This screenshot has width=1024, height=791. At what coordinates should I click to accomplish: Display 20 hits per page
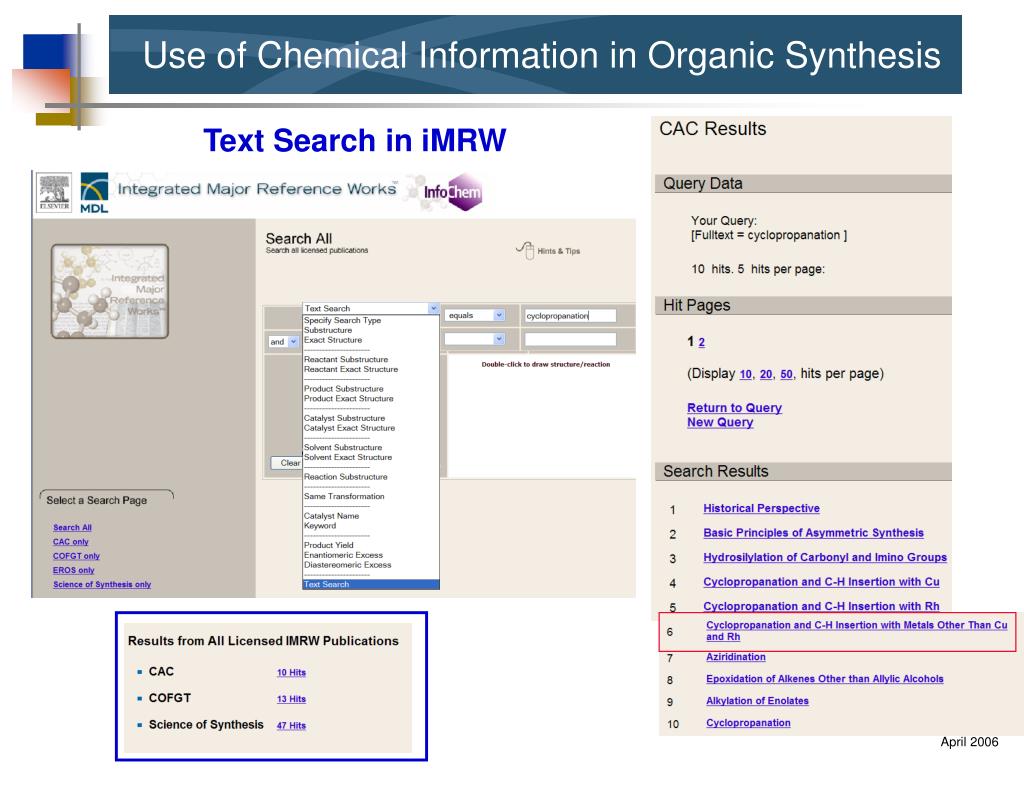tap(766, 374)
